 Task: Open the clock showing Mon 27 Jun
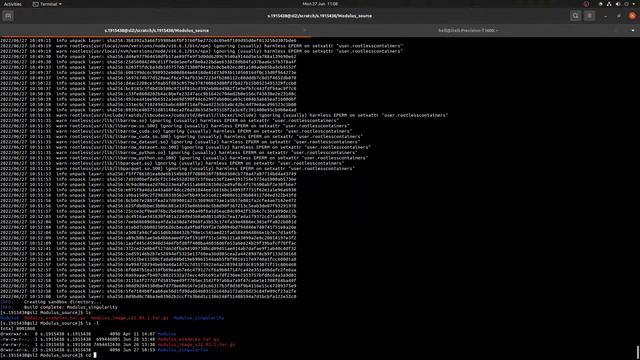(320, 4)
